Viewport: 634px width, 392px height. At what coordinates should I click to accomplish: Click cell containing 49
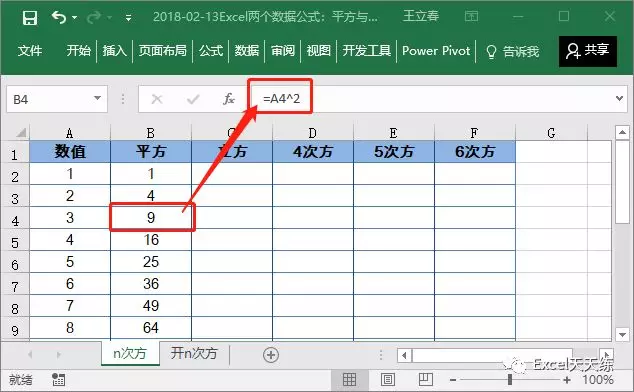(x=151, y=305)
